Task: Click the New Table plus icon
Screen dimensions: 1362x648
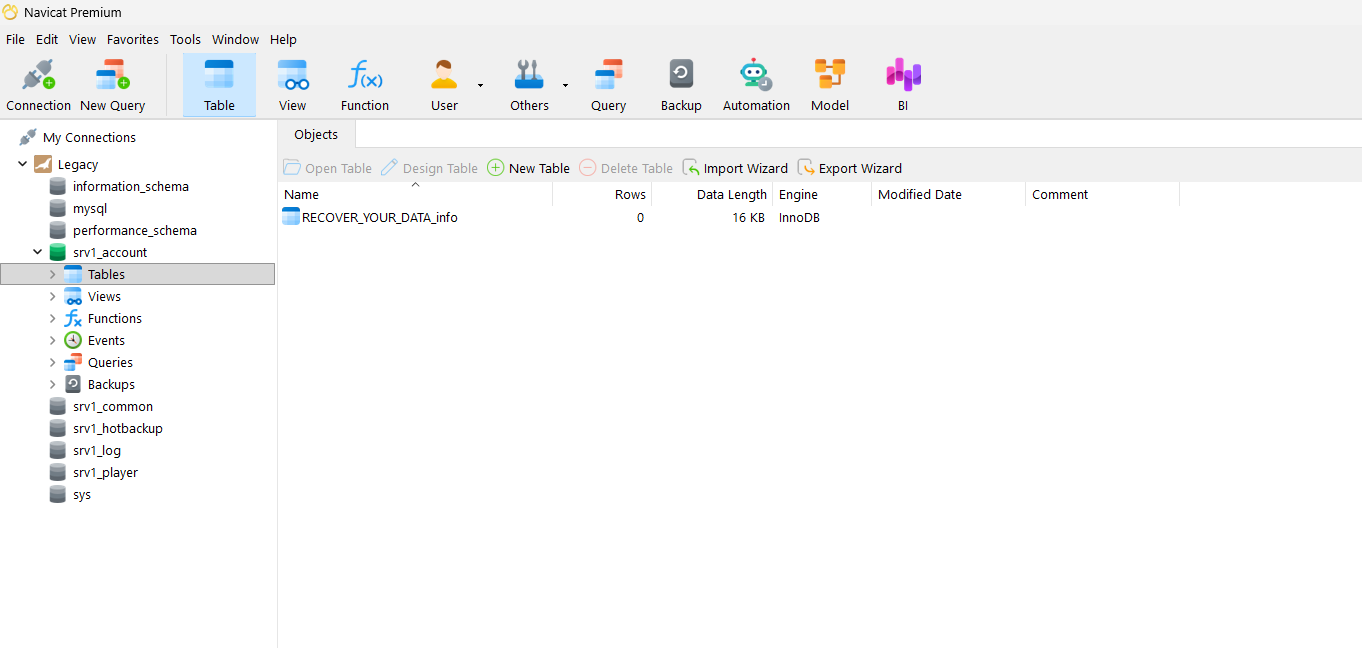Action: (x=496, y=168)
